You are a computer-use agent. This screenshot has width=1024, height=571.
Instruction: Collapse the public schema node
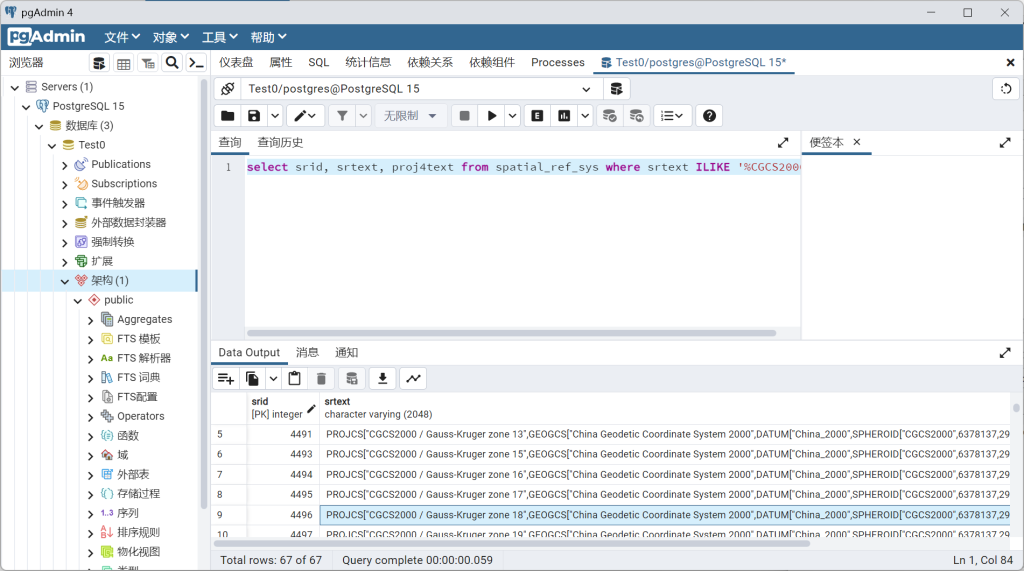click(78, 301)
